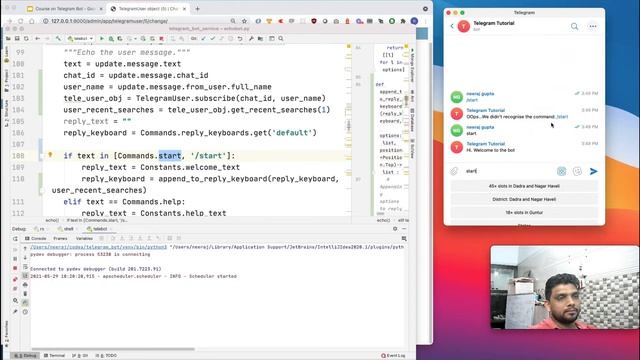Open the TODO tool window button
640x360 pixels.
point(107,356)
